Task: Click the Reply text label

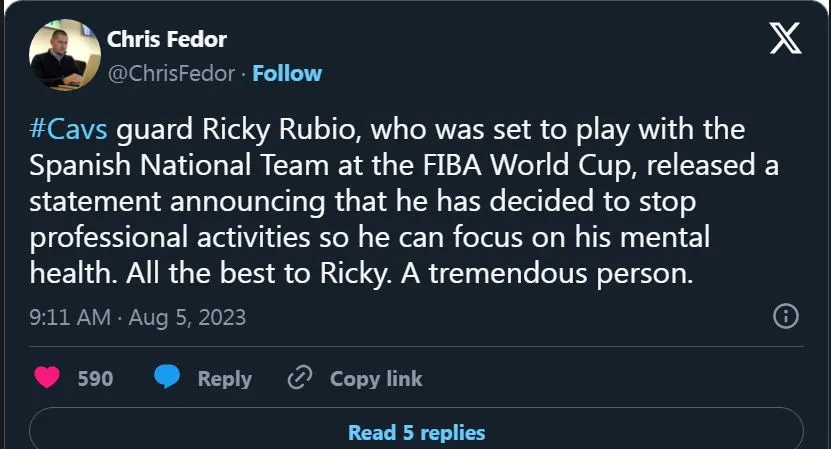Action: pos(224,379)
